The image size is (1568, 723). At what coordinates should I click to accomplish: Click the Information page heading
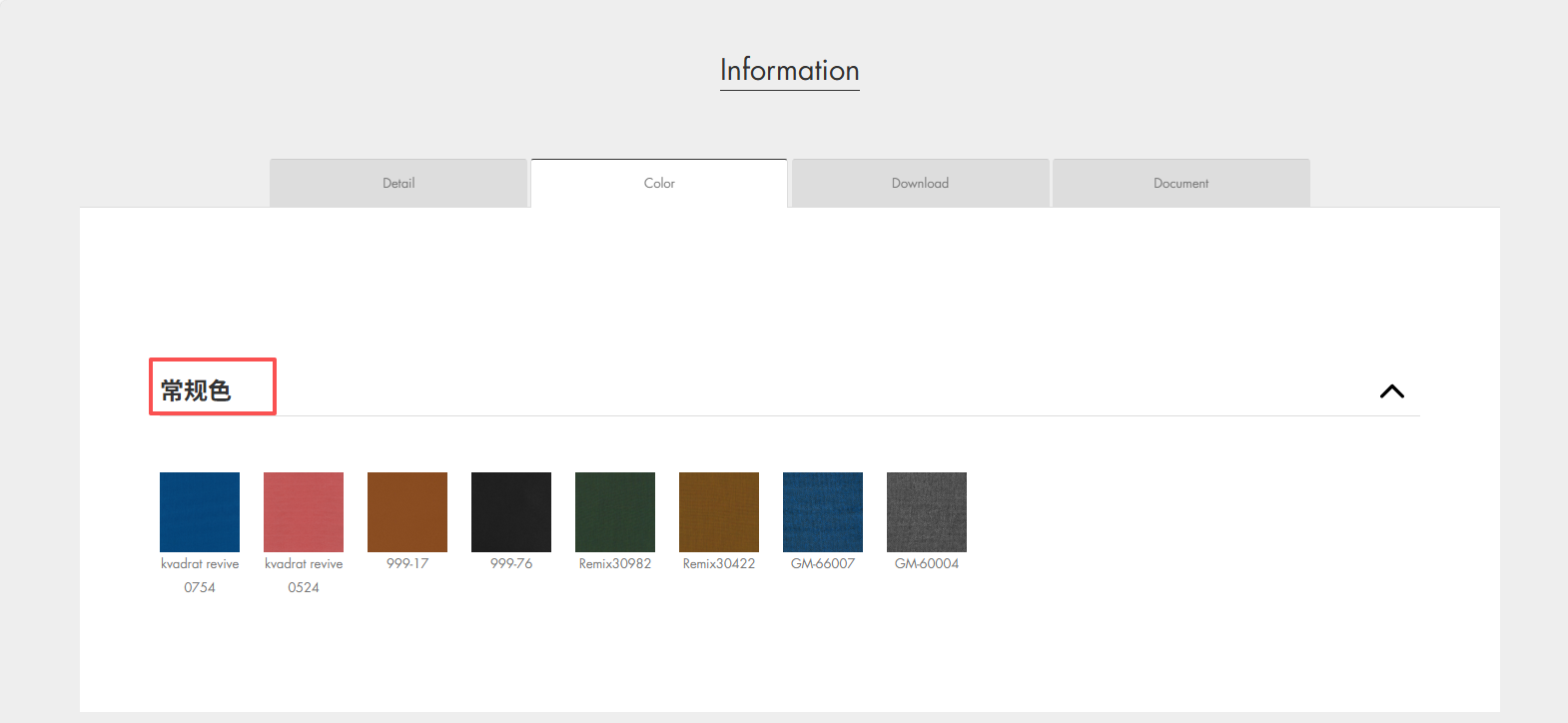point(789,70)
